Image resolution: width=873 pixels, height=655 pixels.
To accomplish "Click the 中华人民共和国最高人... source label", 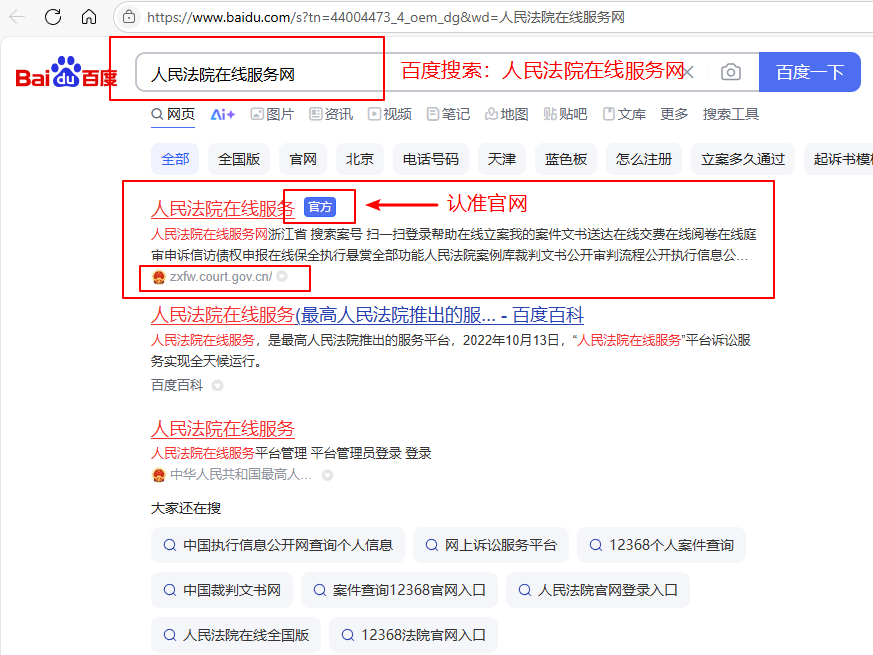I will pos(241,475).
